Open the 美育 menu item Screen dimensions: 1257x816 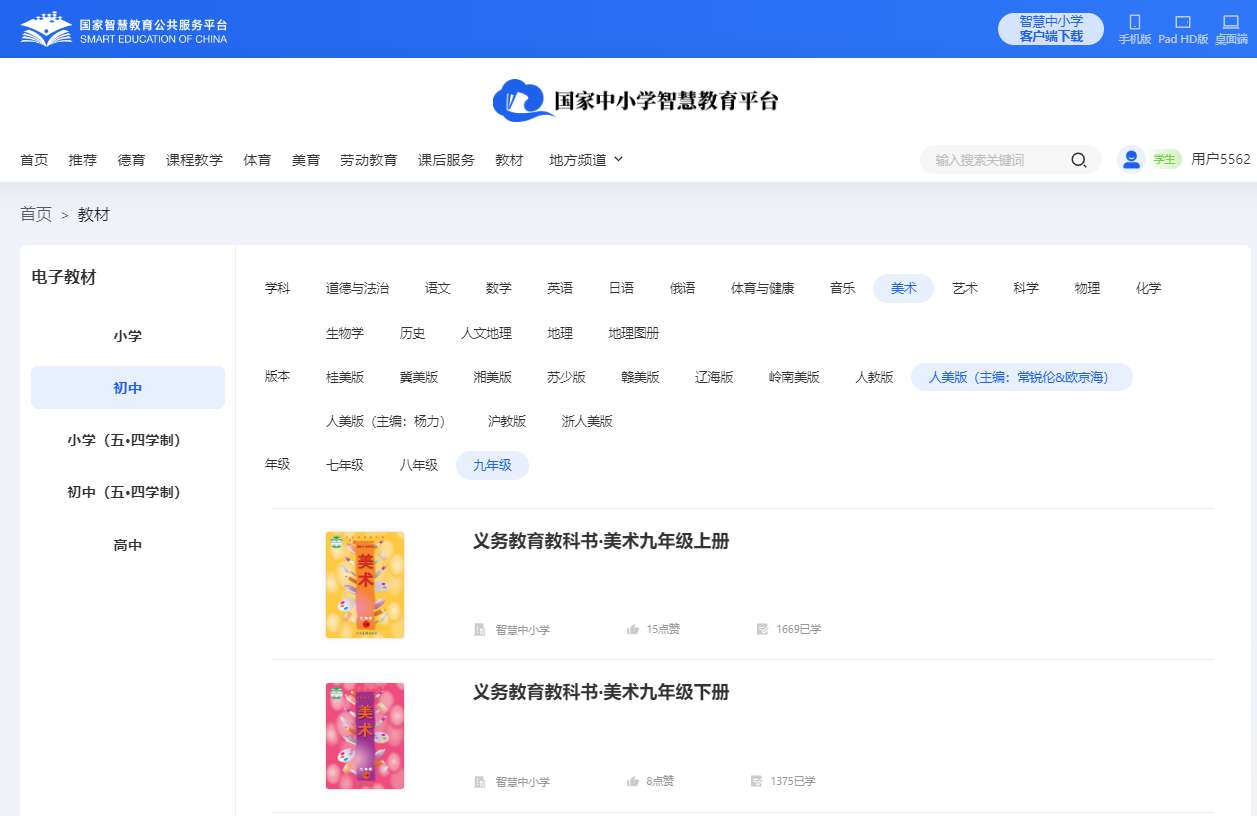coord(306,160)
